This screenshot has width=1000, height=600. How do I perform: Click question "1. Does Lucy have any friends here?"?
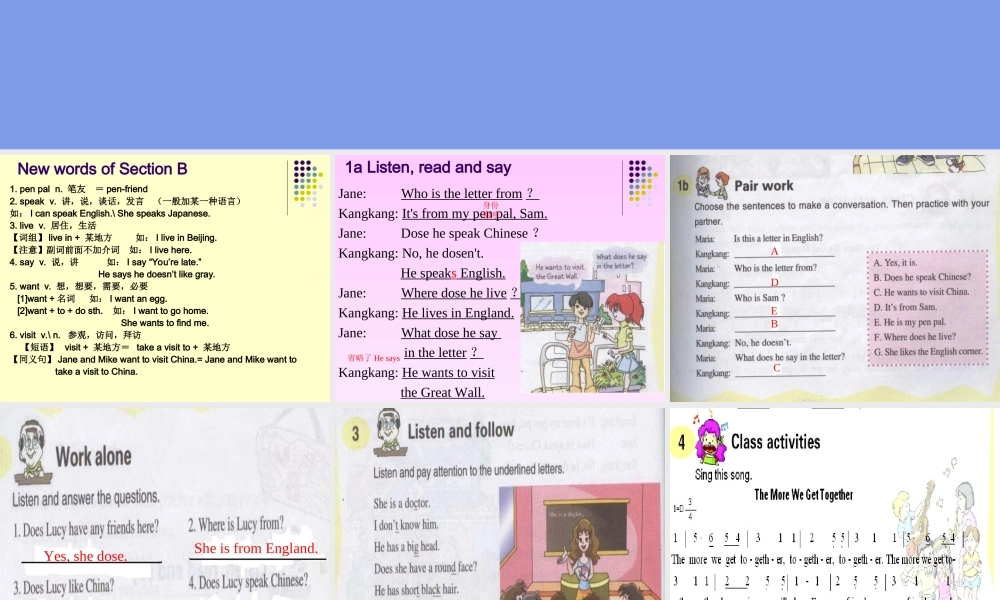86,529
